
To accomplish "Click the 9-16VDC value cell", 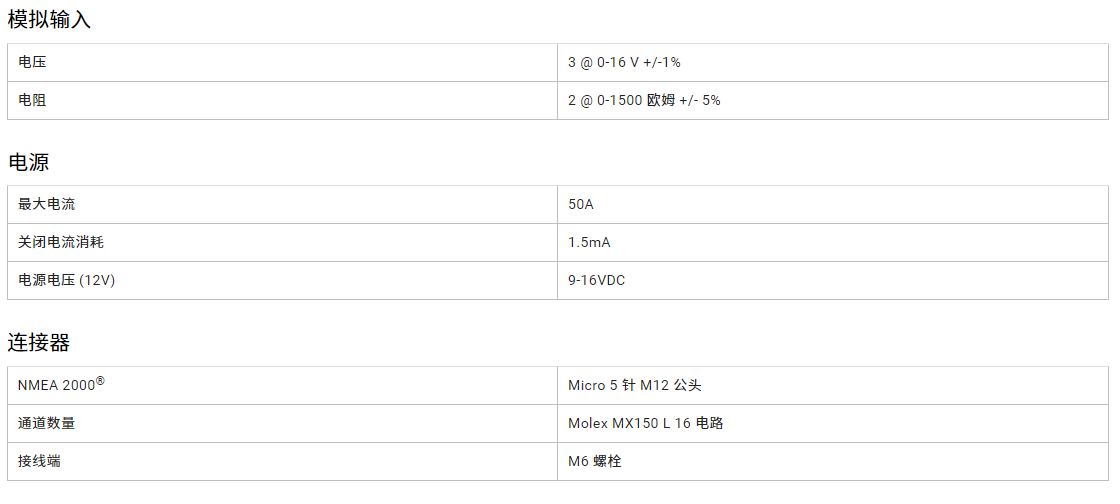I will point(596,281).
